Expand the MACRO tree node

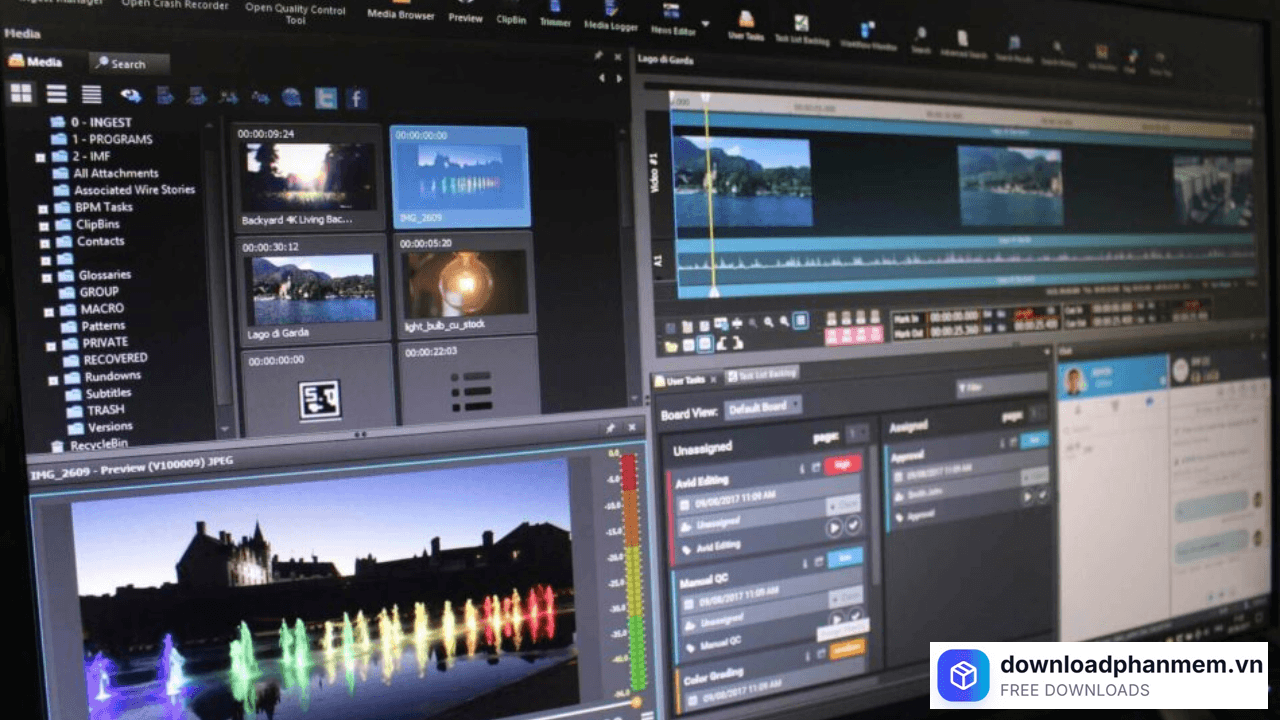49,312
